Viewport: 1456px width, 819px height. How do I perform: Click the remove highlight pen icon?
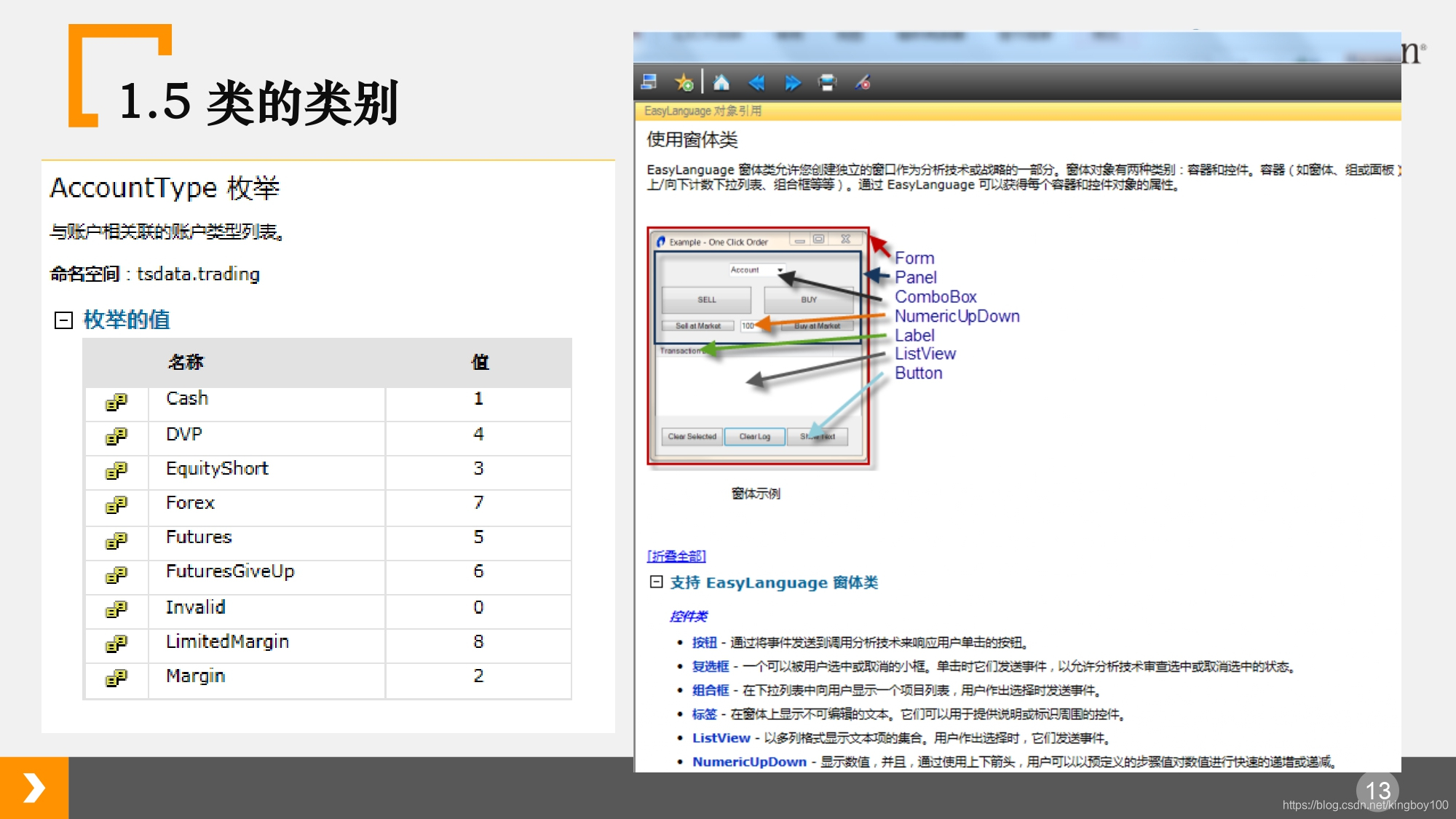tap(863, 82)
